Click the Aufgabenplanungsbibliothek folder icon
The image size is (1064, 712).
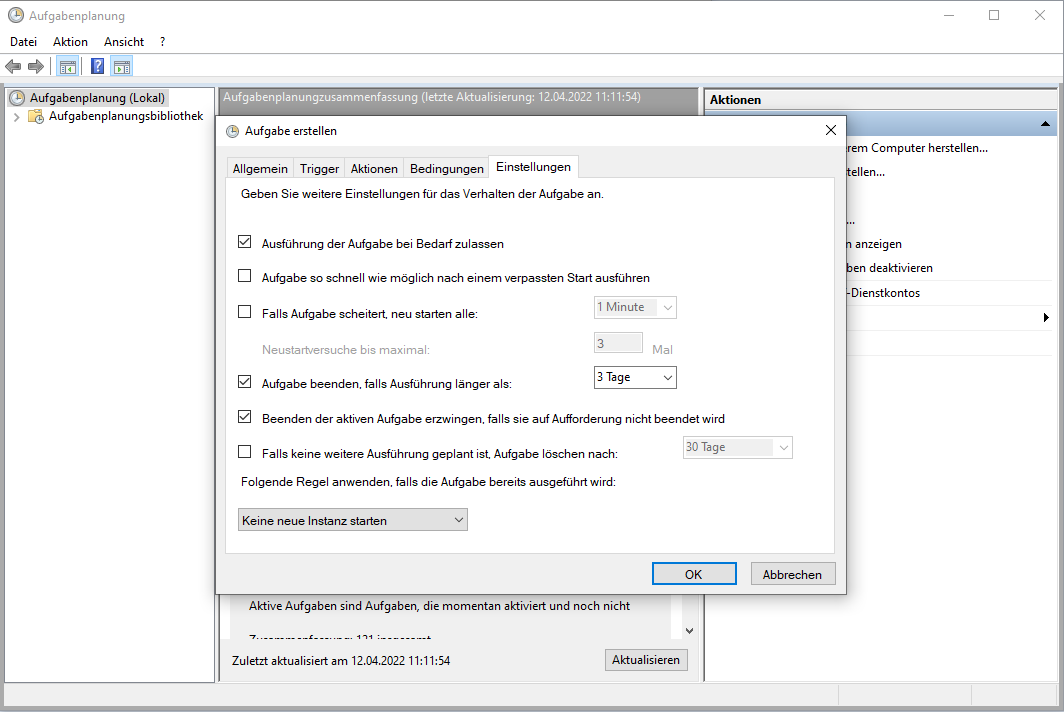point(36,117)
